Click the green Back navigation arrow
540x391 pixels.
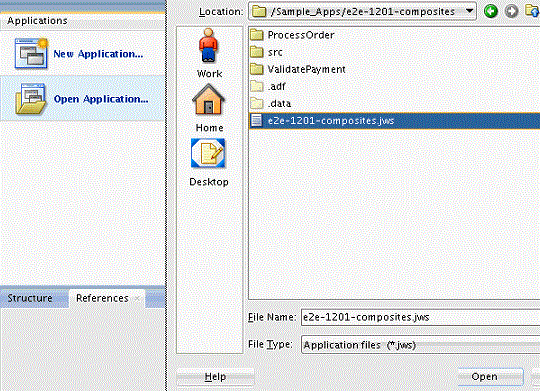[490, 11]
